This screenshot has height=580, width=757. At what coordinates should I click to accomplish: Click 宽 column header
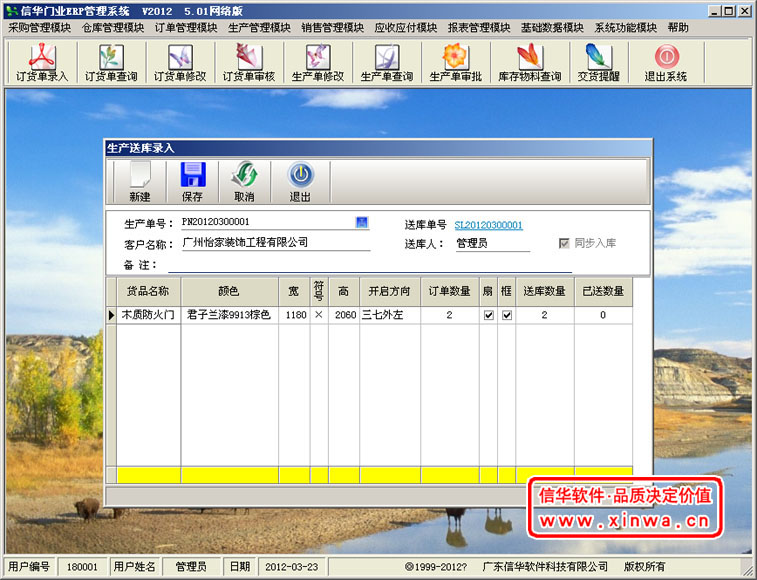click(x=294, y=291)
